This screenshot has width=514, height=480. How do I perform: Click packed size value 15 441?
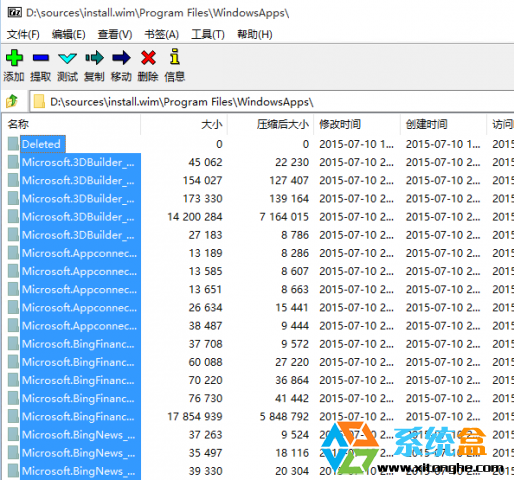pyautogui.click(x=292, y=308)
